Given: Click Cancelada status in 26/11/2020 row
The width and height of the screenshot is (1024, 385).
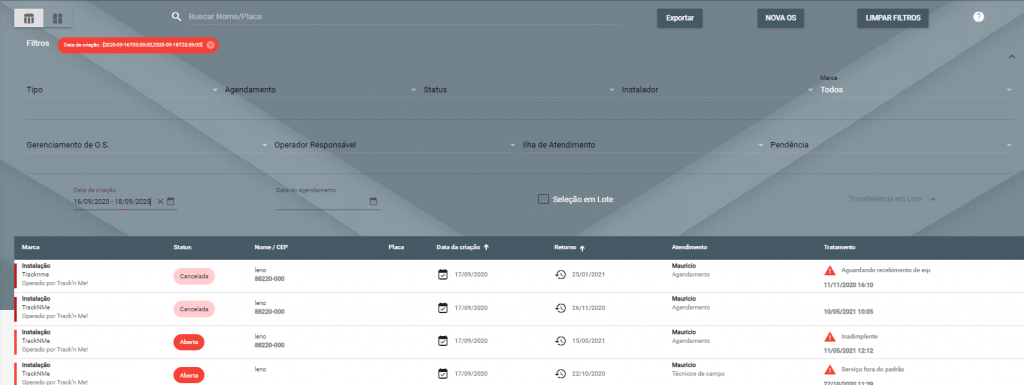Looking at the screenshot, I should click(194, 309).
